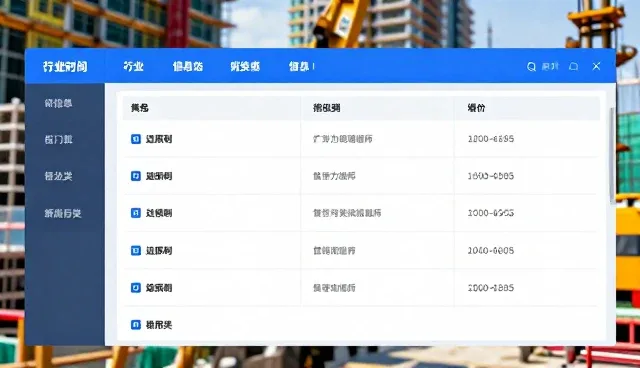The height and width of the screenshot is (368, 640).
Task: Click the price value 2000-1885
Action: pyautogui.click(x=491, y=288)
